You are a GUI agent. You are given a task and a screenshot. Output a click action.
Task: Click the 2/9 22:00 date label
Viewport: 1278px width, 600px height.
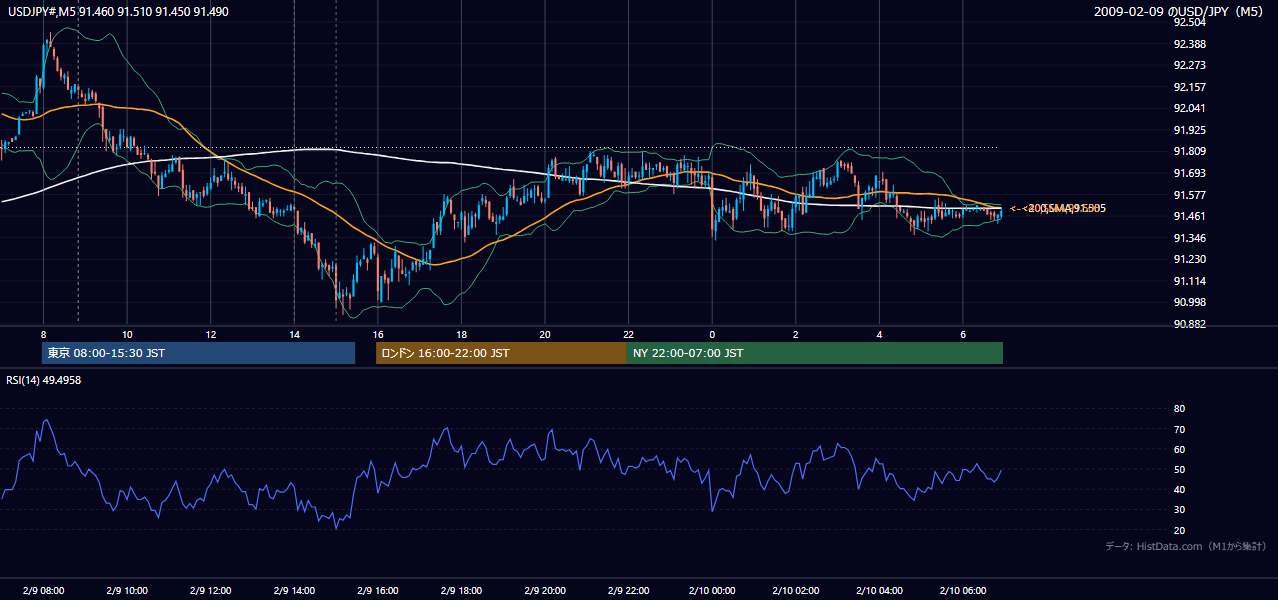point(628,591)
